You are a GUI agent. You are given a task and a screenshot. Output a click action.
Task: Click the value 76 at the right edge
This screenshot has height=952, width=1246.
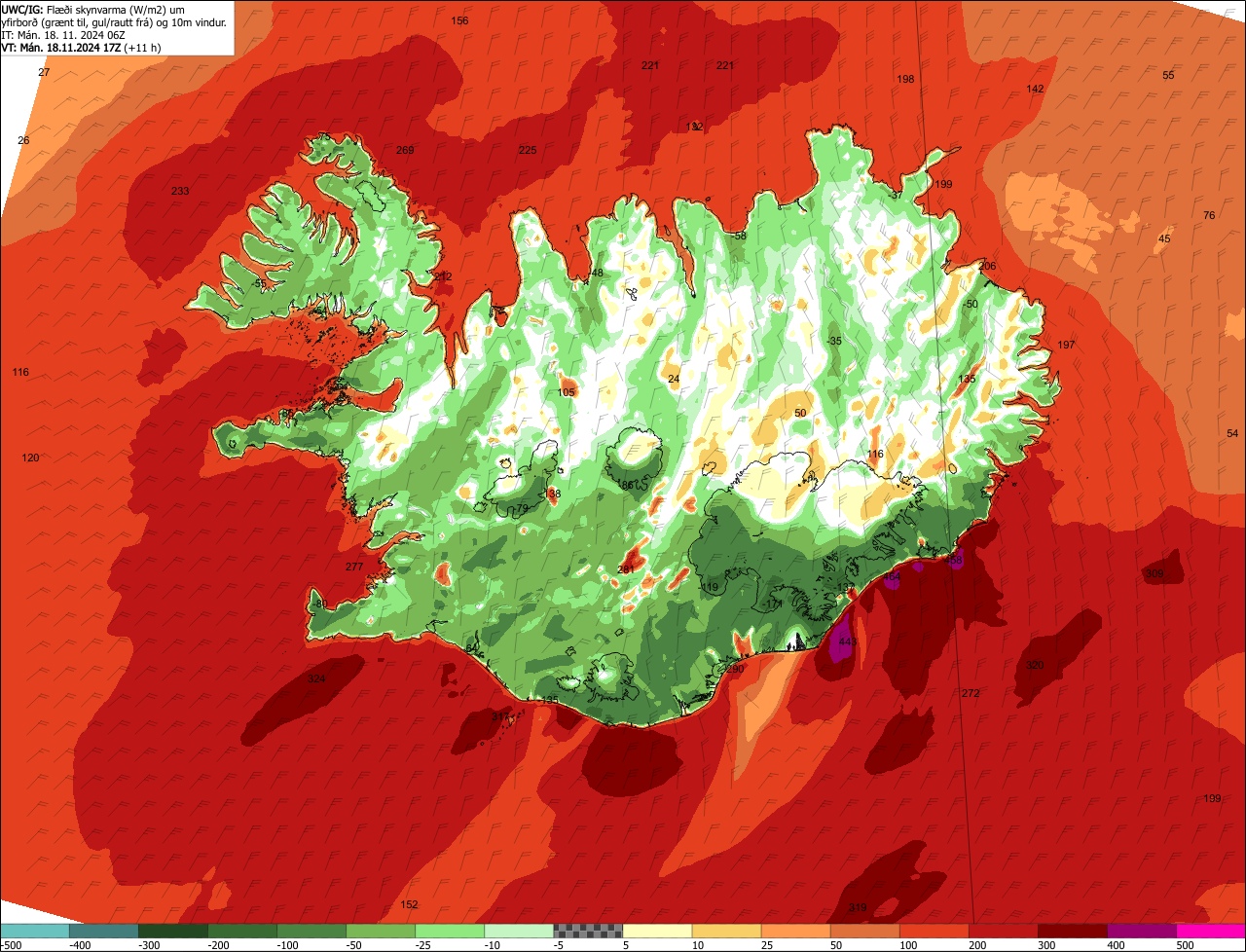[1209, 215]
